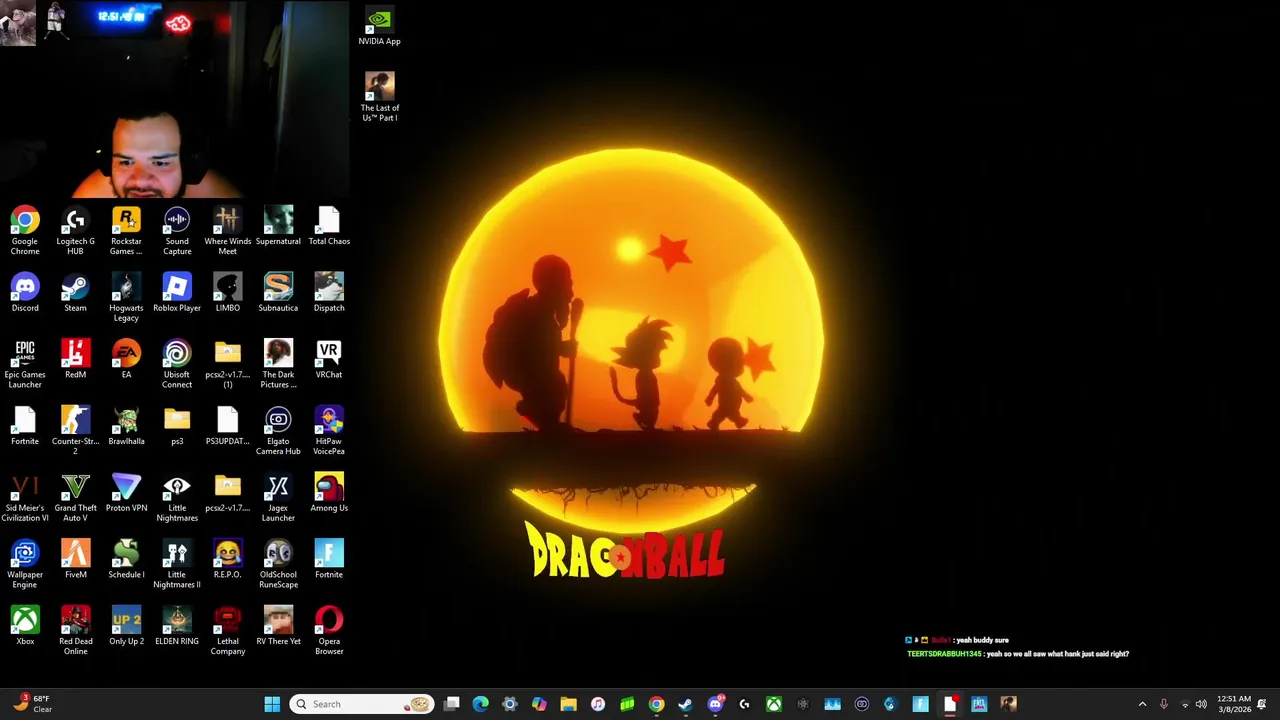Open FiveM desktop shortcut
1280x720 pixels.
[75, 560]
